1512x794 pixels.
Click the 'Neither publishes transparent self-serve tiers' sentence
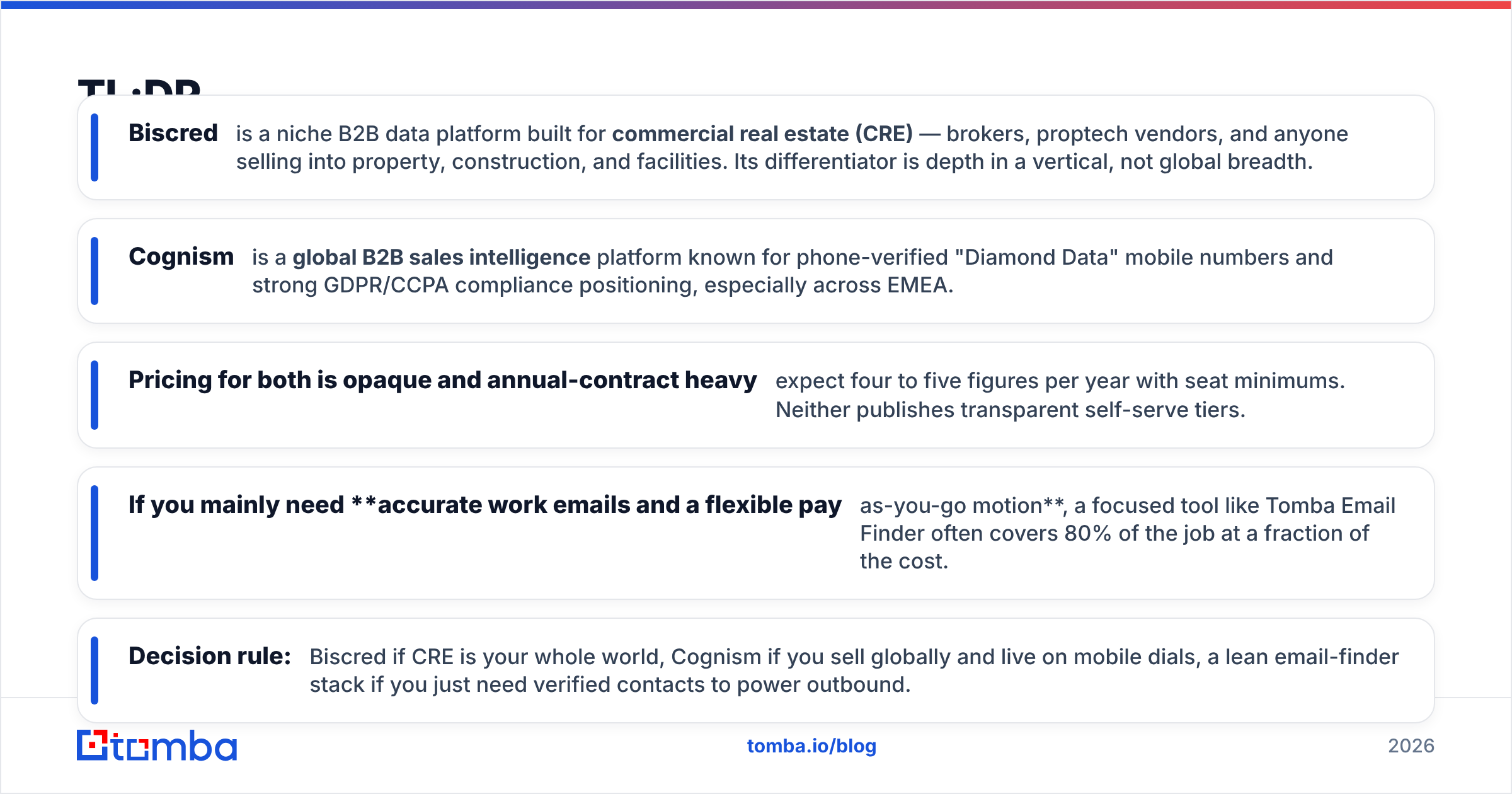coord(1011,410)
